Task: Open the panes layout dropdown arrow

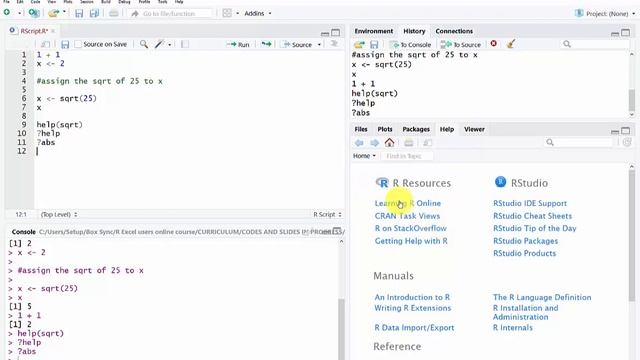Action: (238, 13)
